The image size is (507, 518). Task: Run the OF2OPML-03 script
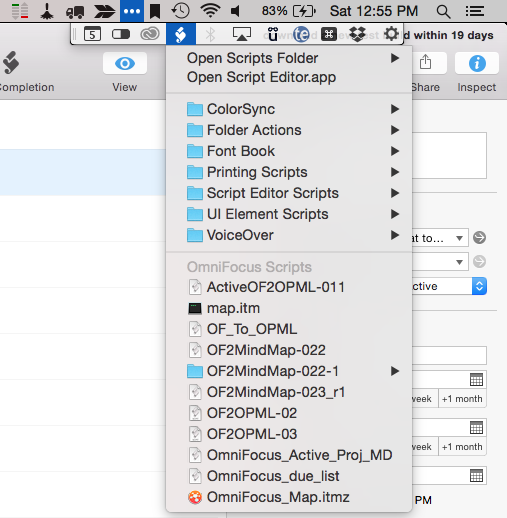coord(289,434)
